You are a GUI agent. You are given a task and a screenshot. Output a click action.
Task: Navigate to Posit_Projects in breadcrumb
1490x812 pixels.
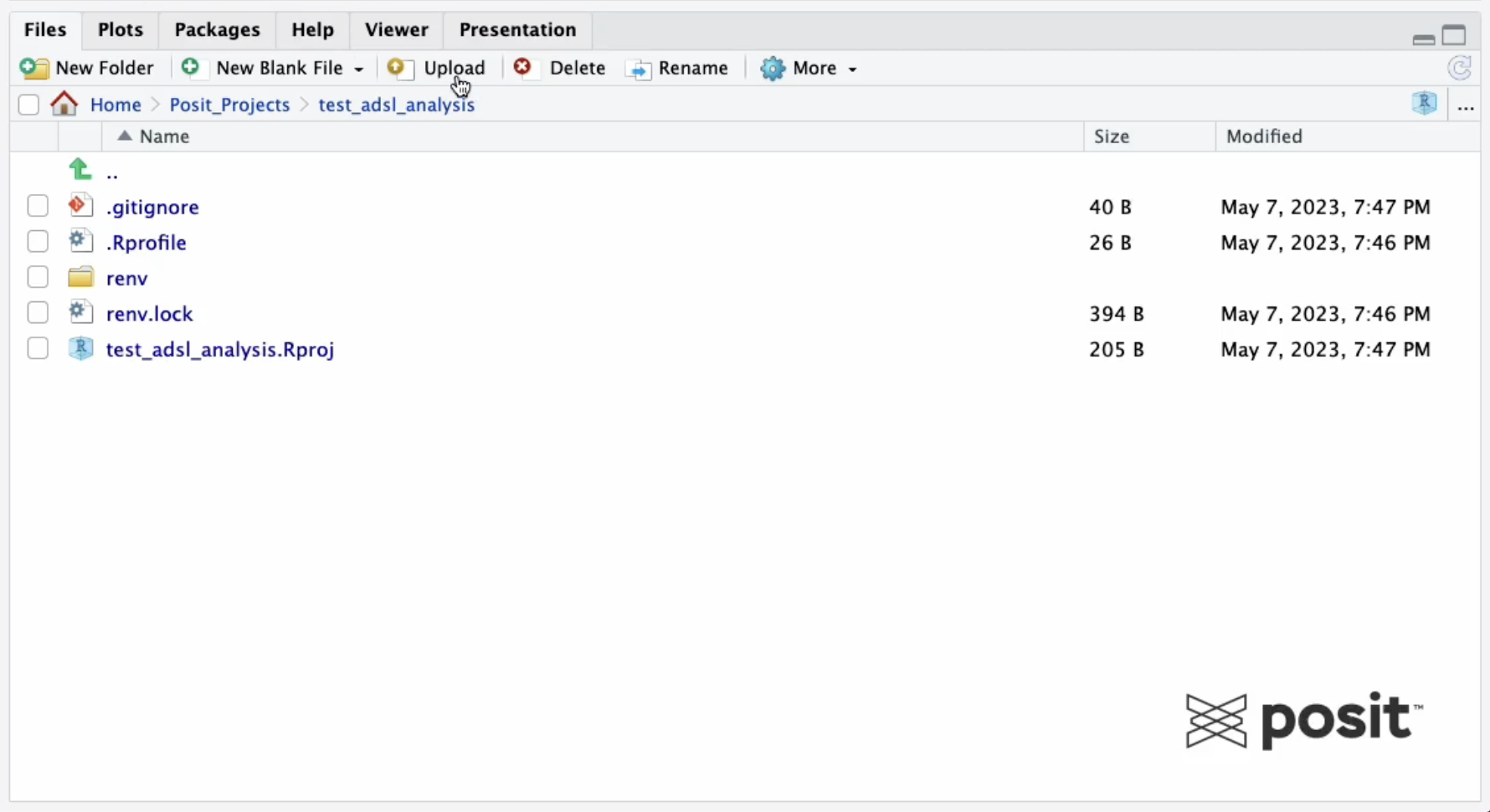(229, 105)
